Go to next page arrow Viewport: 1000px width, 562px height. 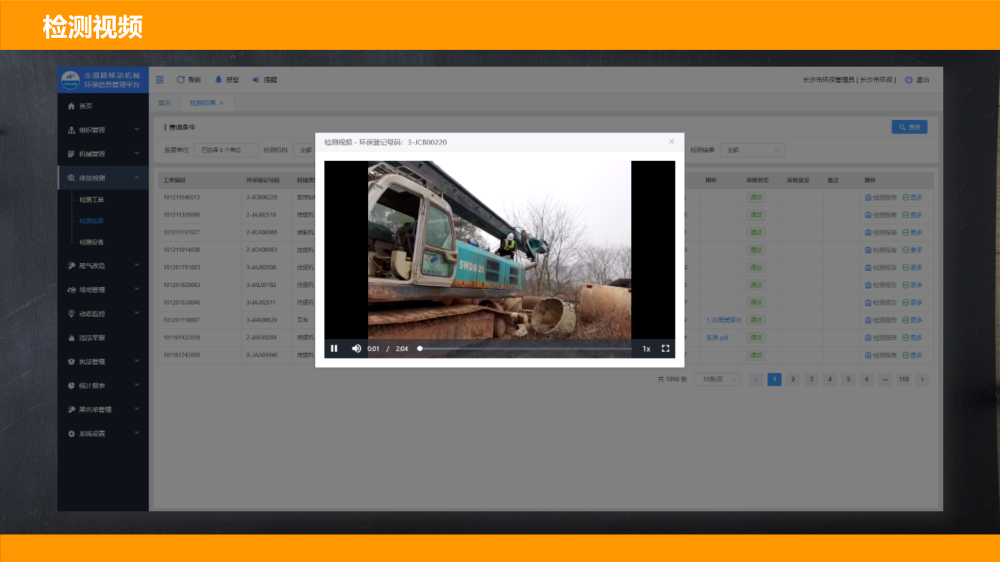click(922, 379)
